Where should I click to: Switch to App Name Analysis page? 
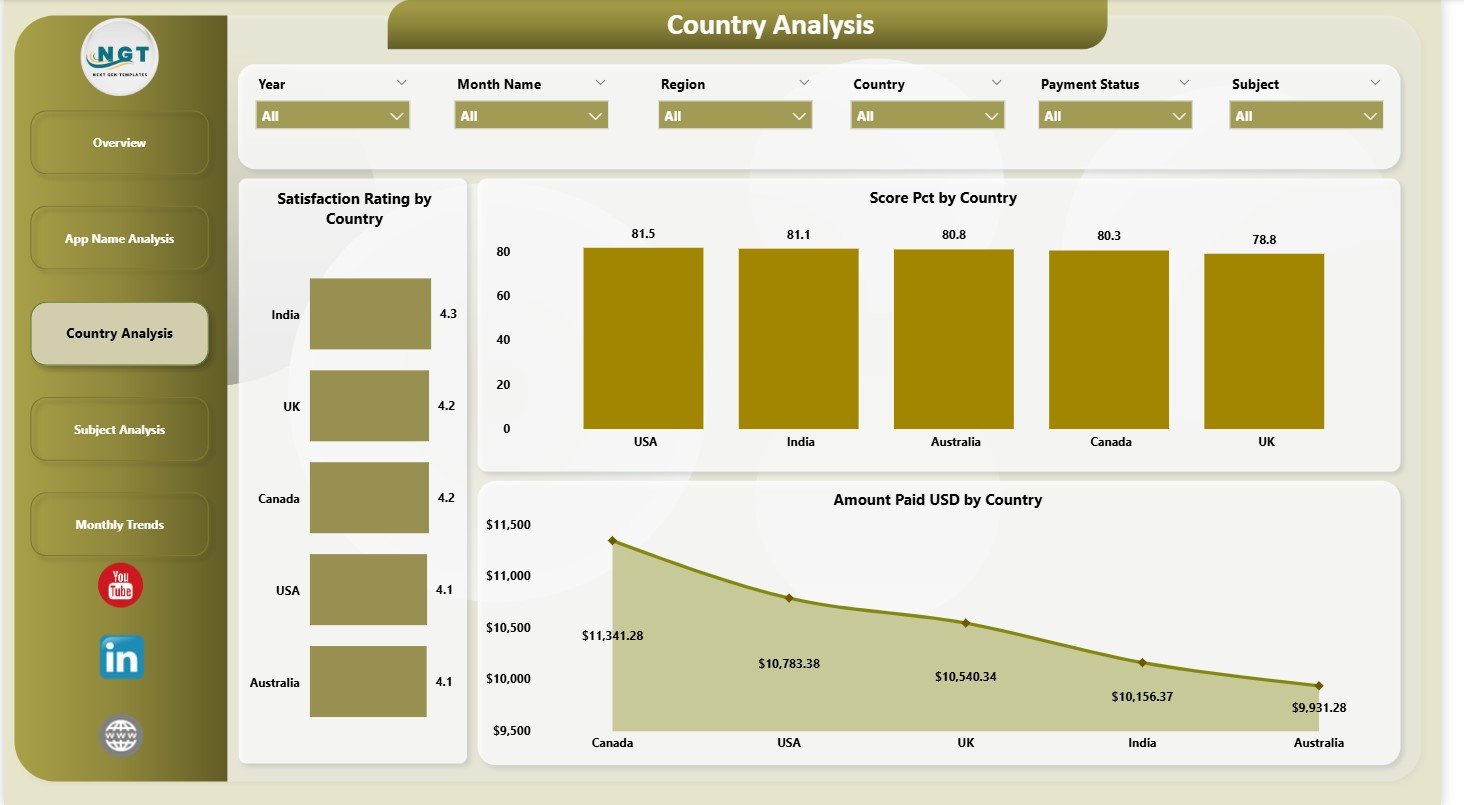(x=119, y=238)
